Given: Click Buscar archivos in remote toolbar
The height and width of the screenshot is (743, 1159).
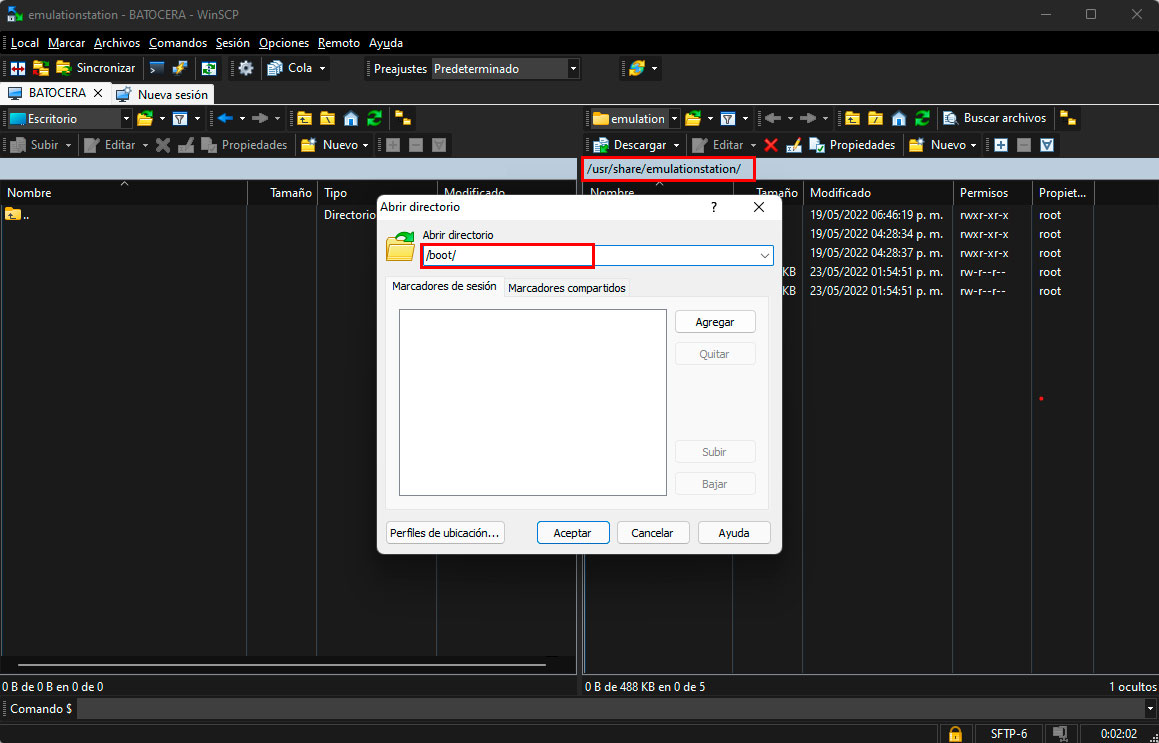Looking at the screenshot, I should (995, 118).
